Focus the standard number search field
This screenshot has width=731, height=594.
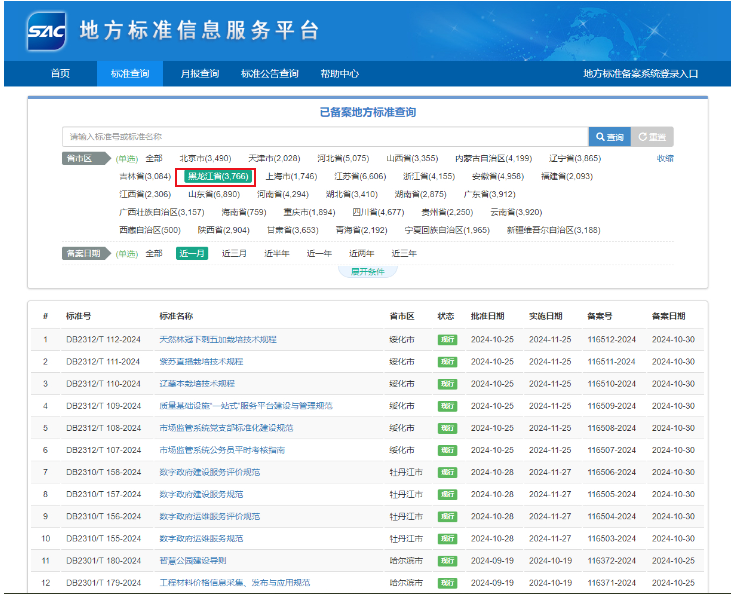coord(325,137)
